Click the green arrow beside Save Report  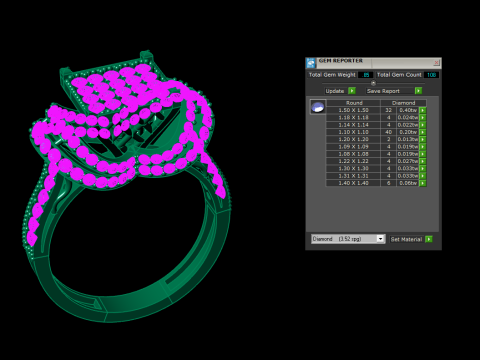[x=418, y=91]
